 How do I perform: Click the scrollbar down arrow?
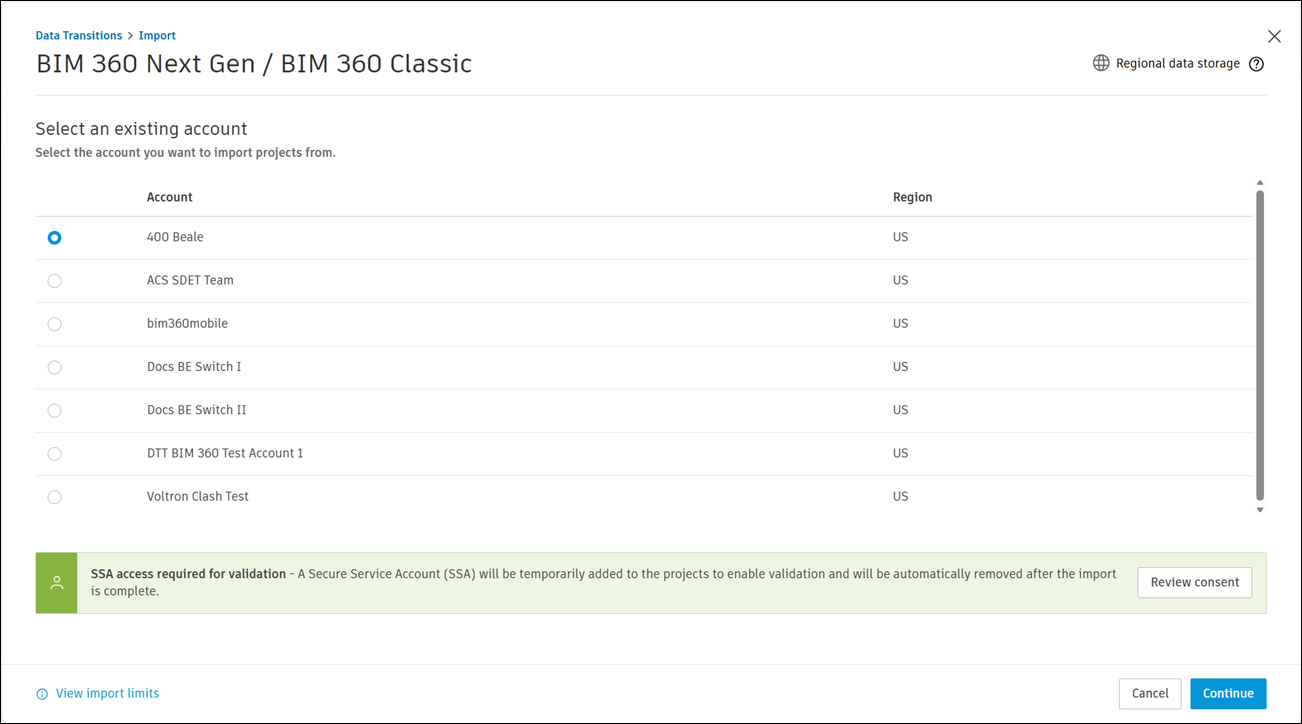click(1260, 510)
